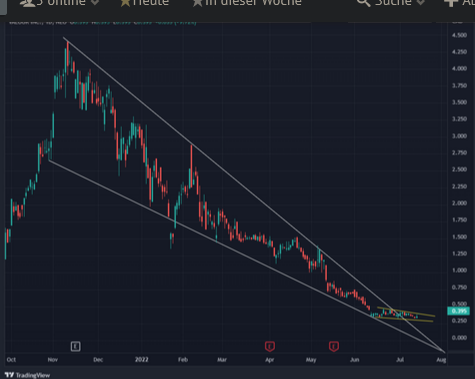Open the 'In dieser Woche' link

click(x=253, y=3)
